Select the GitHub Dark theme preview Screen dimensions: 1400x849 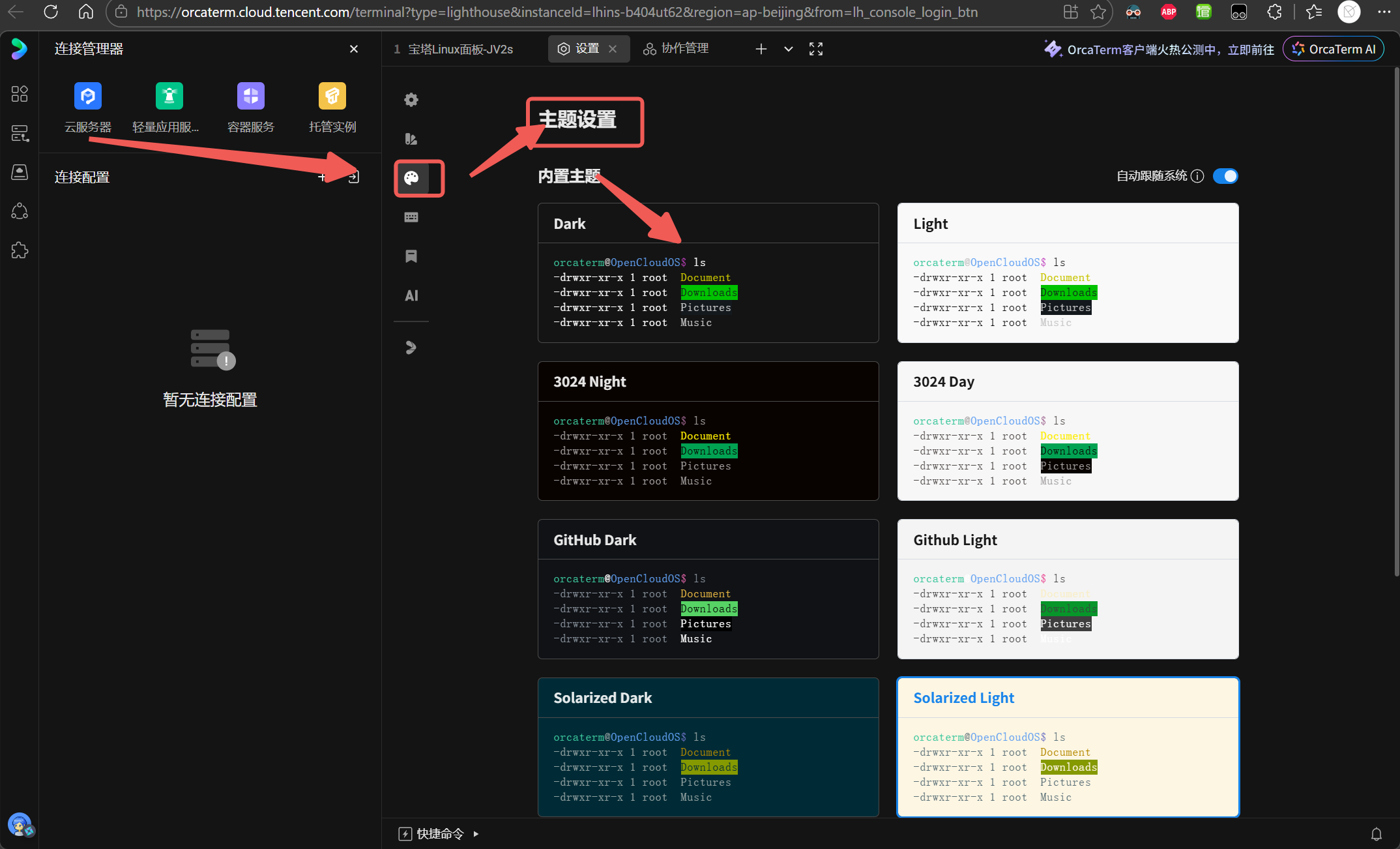tap(708, 608)
